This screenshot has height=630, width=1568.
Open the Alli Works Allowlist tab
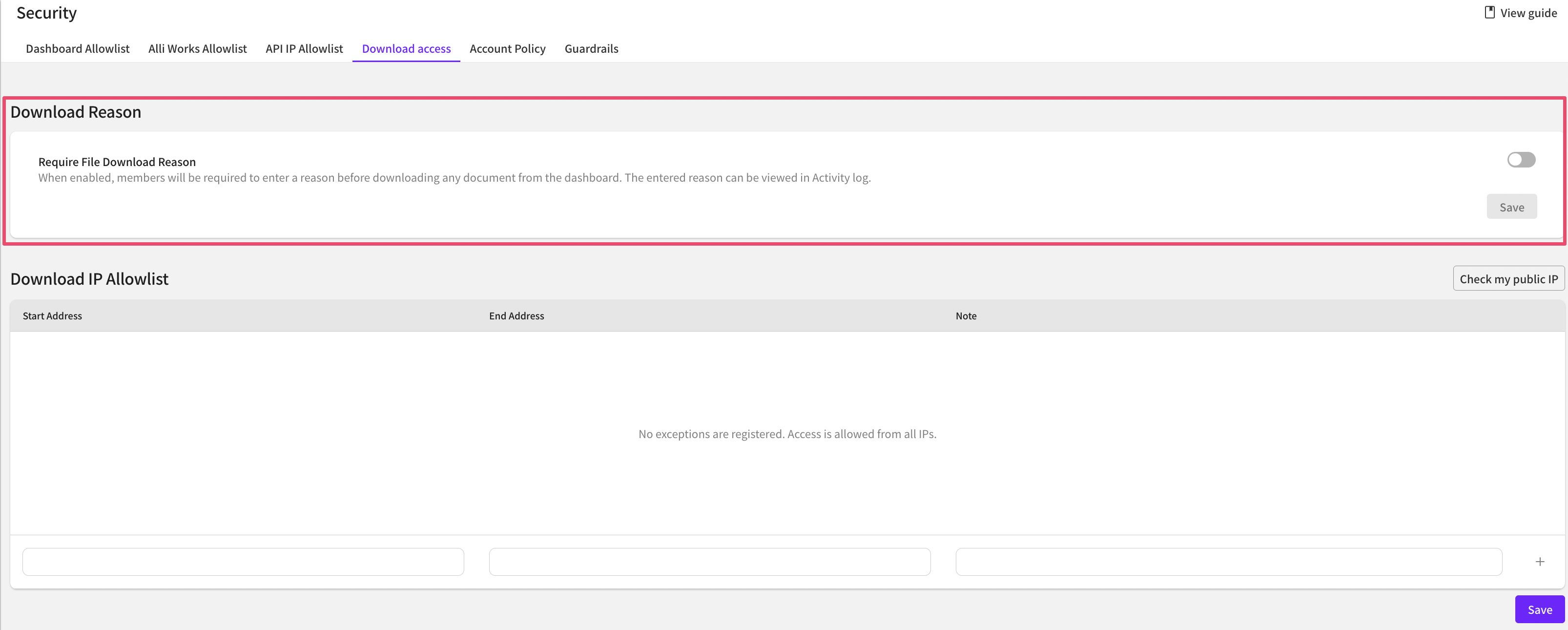pos(197,49)
